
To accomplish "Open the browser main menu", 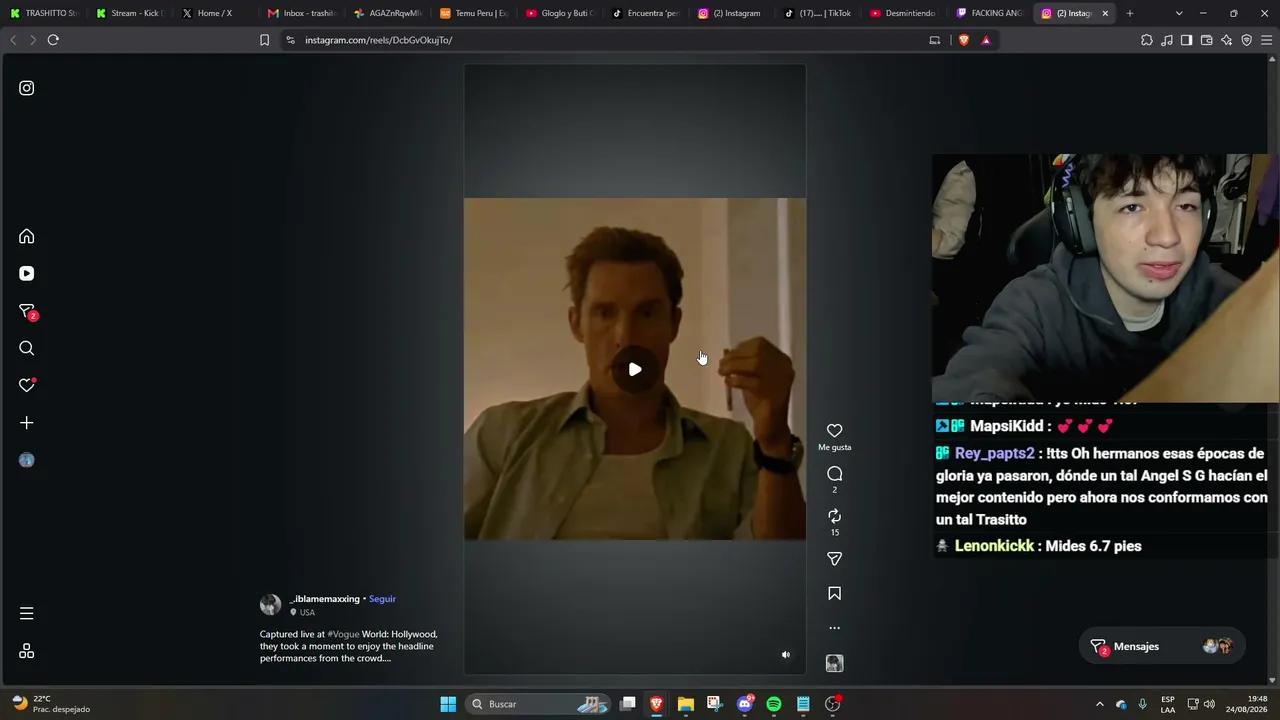I will [x=1267, y=40].
